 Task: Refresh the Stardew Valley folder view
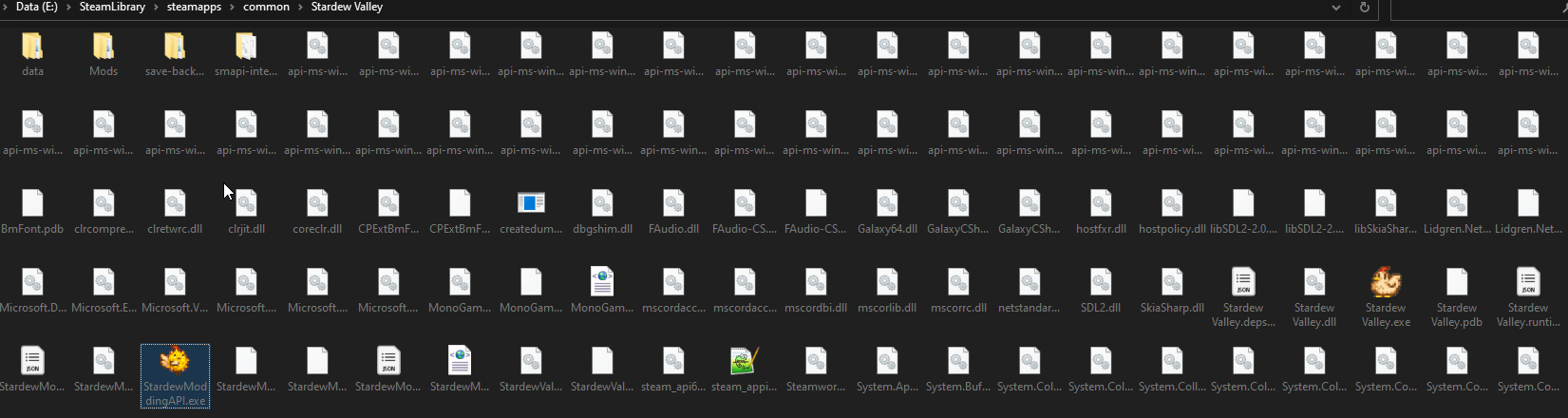coord(1365,8)
